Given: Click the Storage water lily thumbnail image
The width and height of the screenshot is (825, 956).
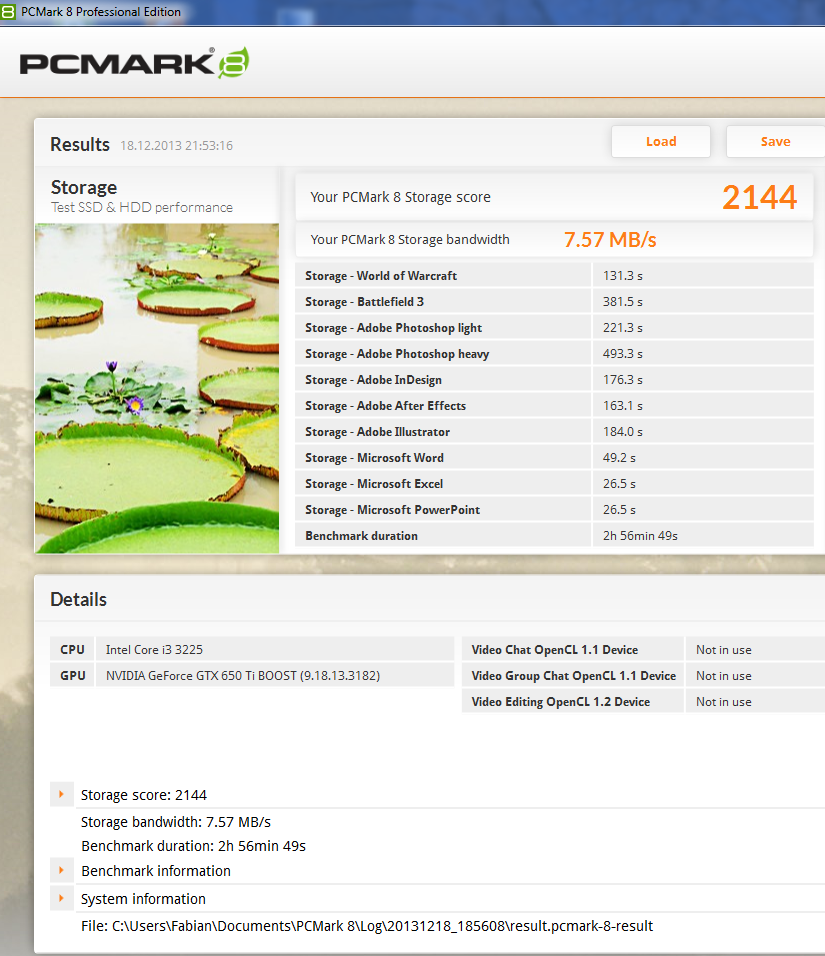Looking at the screenshot, I should tap(157, 388).
